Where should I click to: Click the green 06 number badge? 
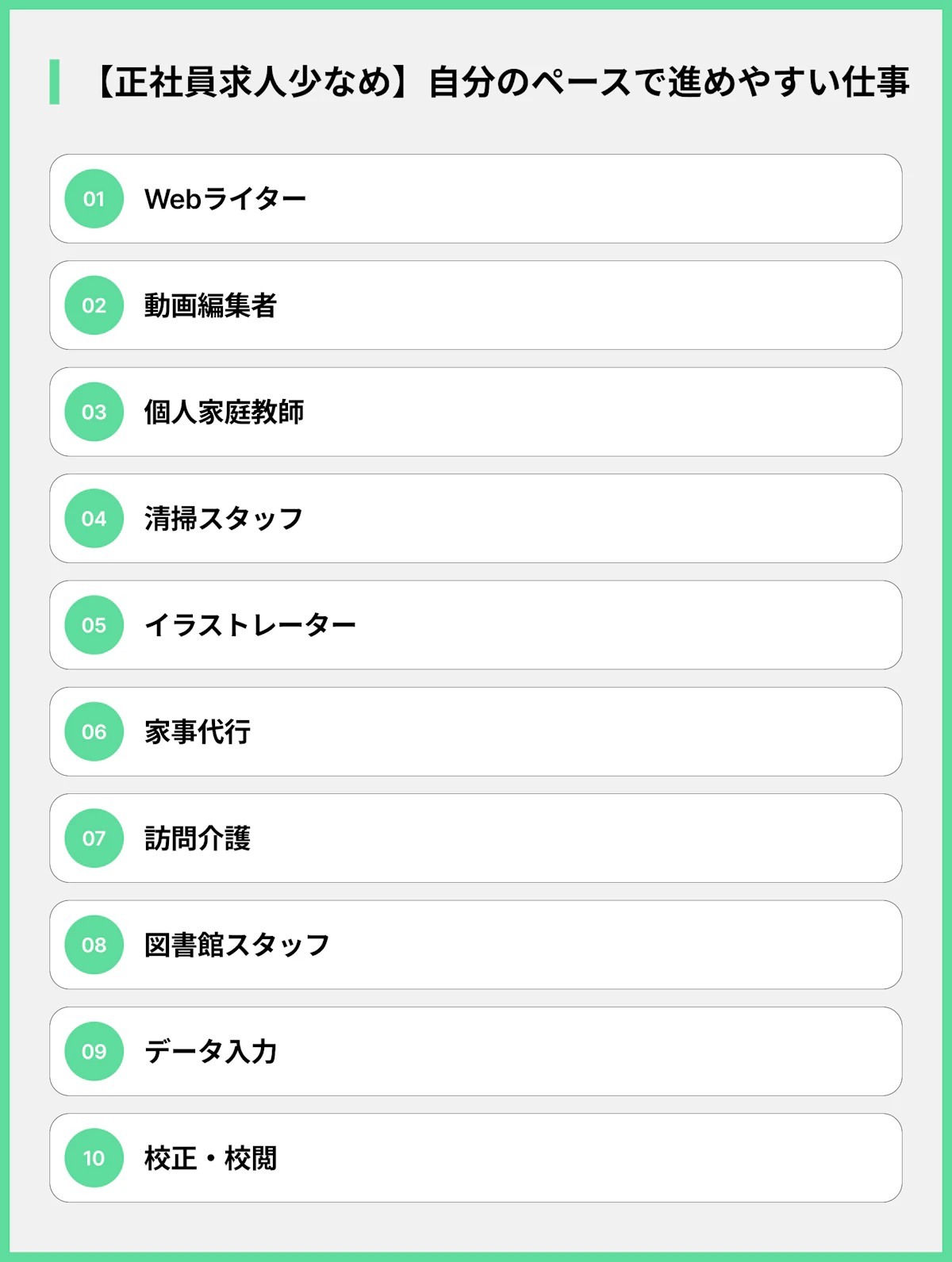tap(94, 731)
